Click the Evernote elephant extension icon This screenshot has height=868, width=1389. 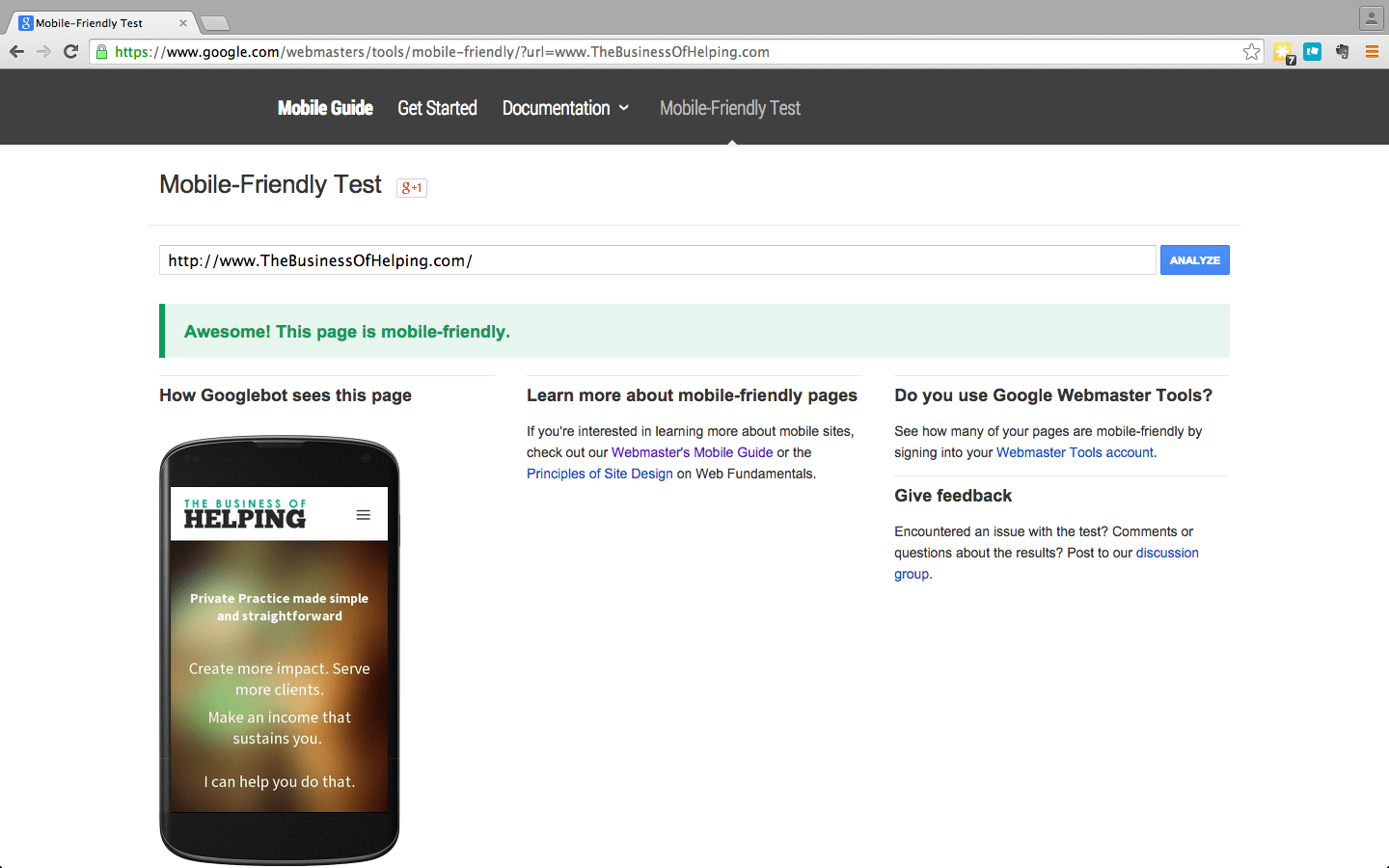click(x=1342, y=52)
